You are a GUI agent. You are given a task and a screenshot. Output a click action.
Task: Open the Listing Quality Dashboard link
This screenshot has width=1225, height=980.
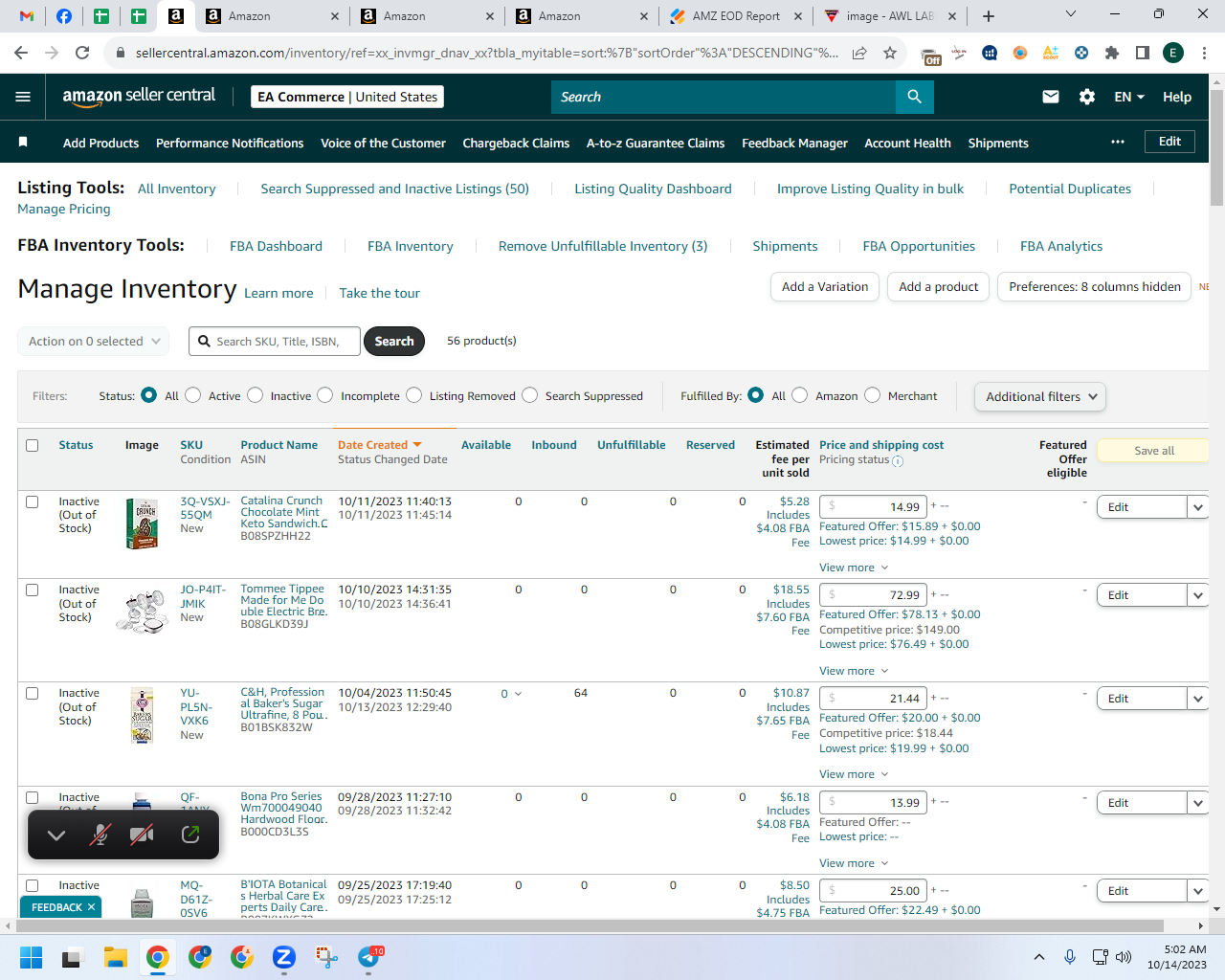(653, 189)
